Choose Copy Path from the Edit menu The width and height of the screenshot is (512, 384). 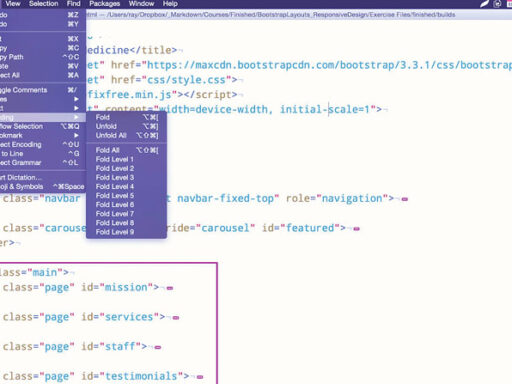43,57
